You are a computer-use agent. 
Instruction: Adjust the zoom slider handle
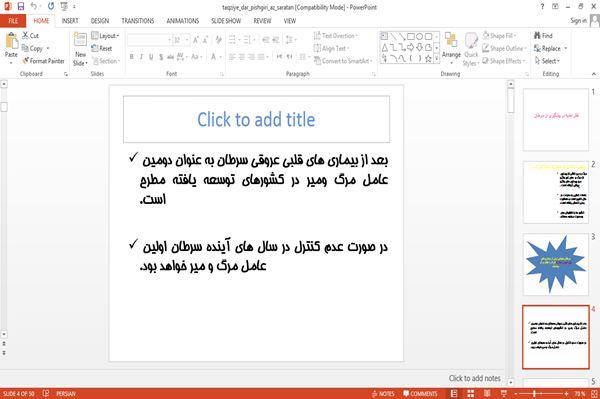point(534,393)
